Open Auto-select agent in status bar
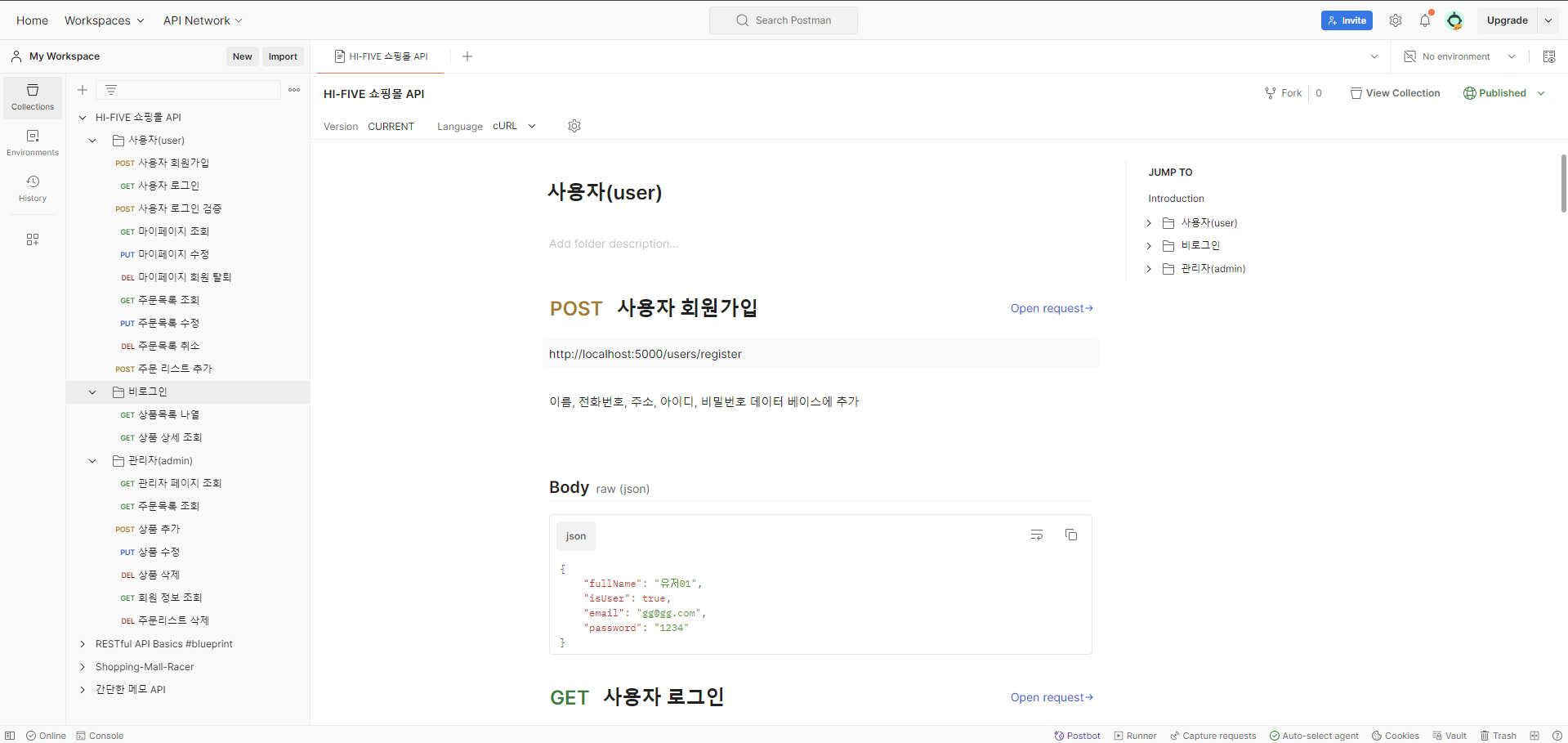The image size is (1568, 743). coord(1314,736)
